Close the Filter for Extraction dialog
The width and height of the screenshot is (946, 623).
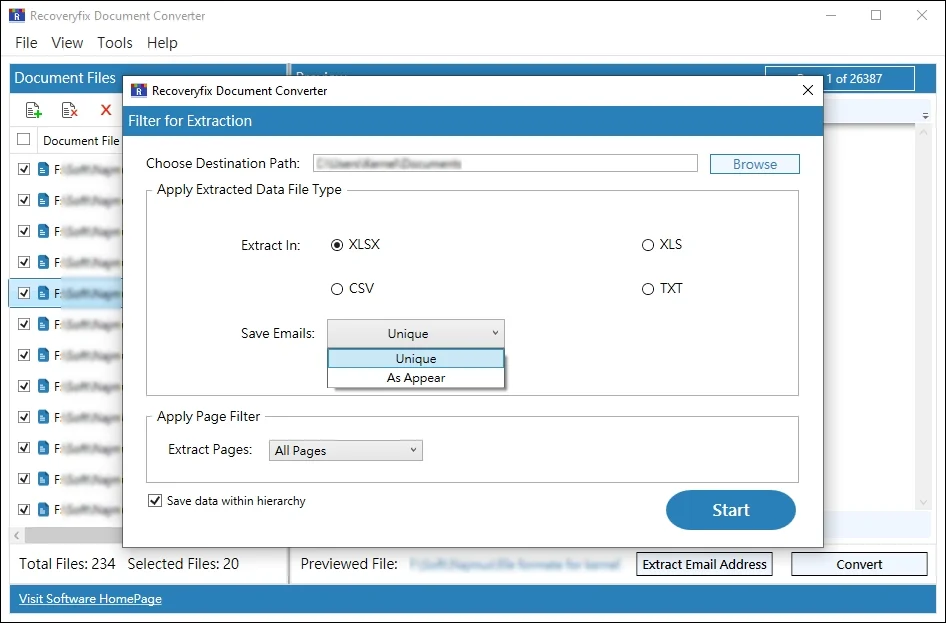pos(808,90)
